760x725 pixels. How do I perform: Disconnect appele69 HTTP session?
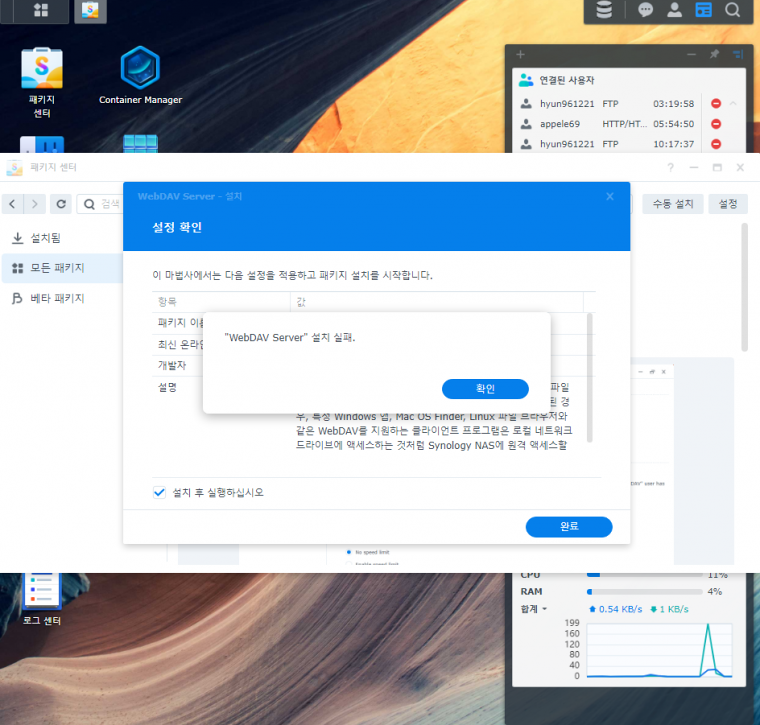pos(716,124)
